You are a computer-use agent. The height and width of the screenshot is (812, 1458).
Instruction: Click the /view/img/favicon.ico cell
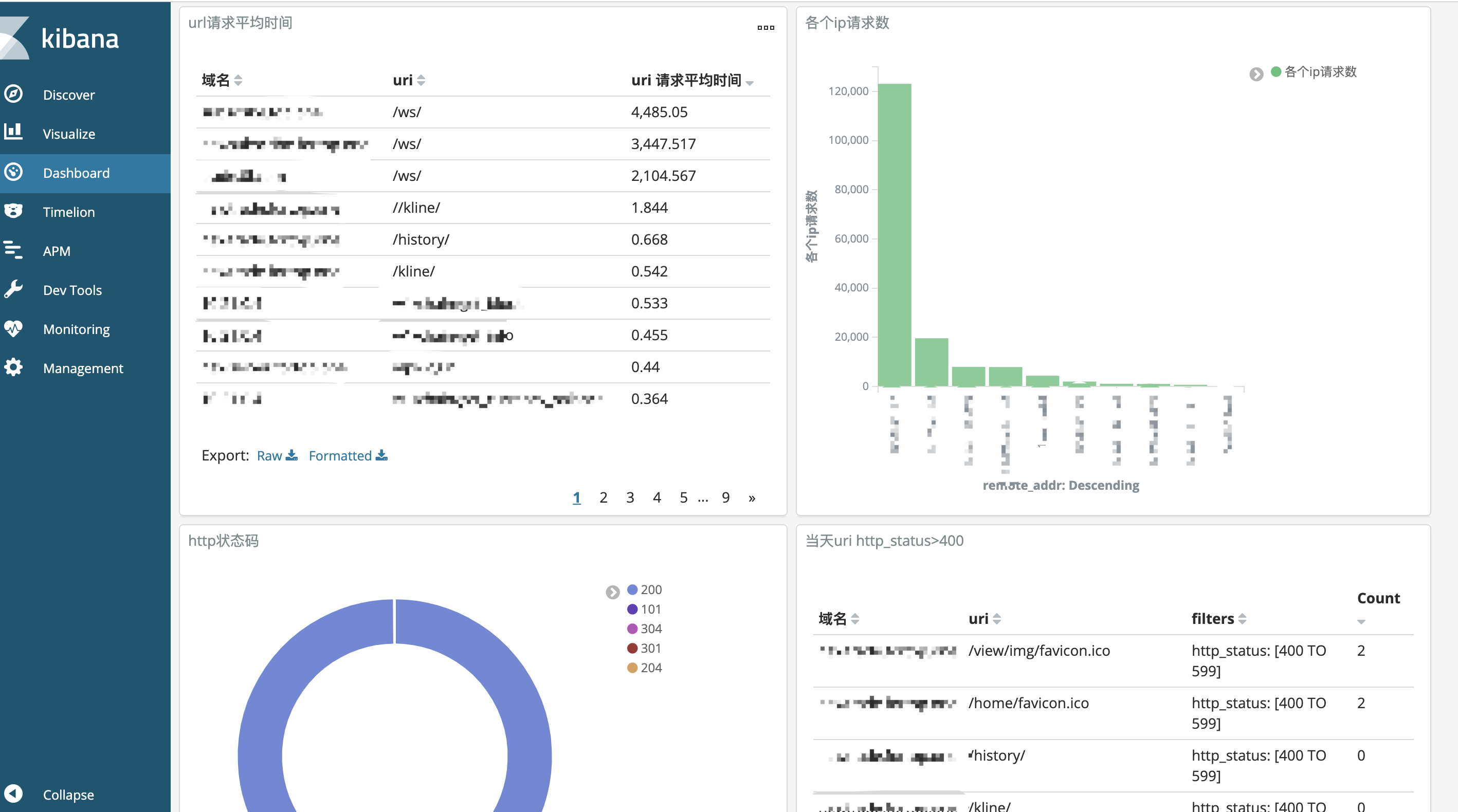point(1038,651)
